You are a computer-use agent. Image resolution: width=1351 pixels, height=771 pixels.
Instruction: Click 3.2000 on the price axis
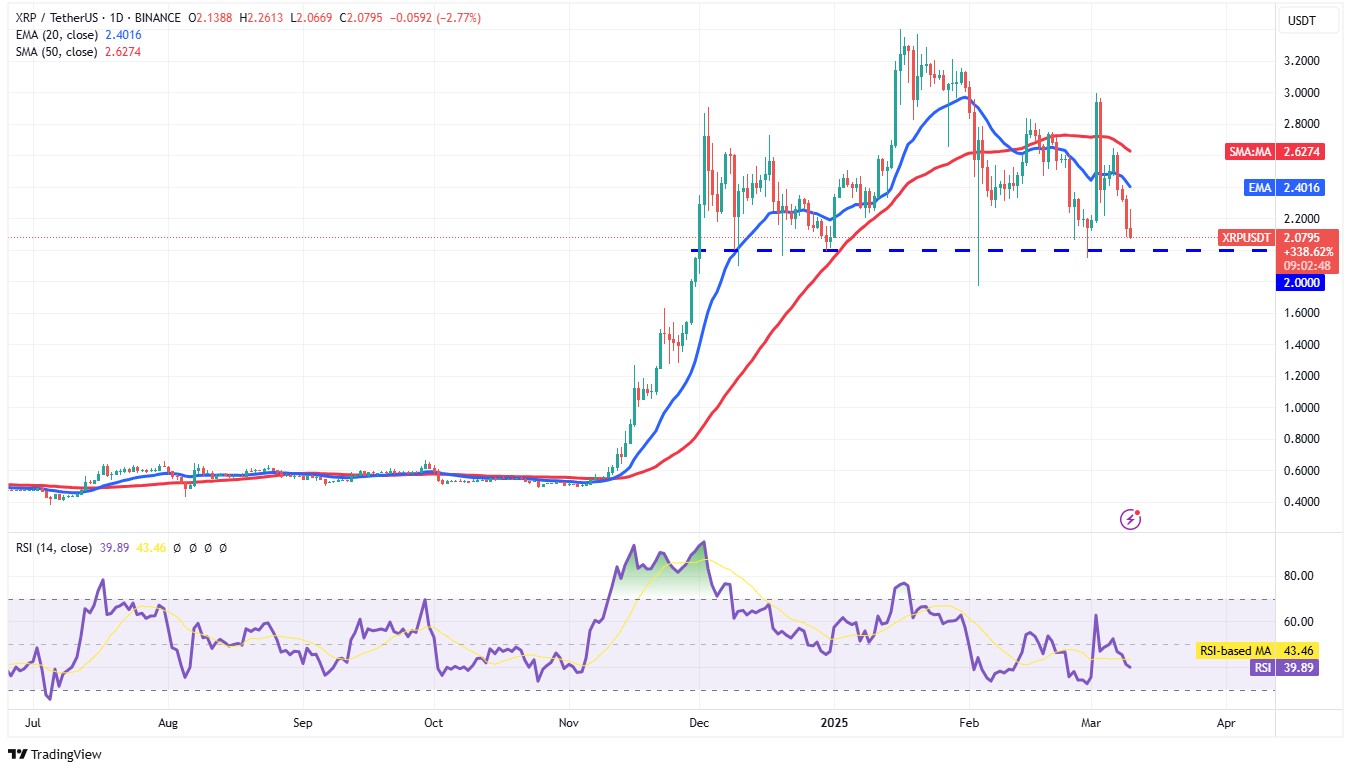click(1301, 61)
